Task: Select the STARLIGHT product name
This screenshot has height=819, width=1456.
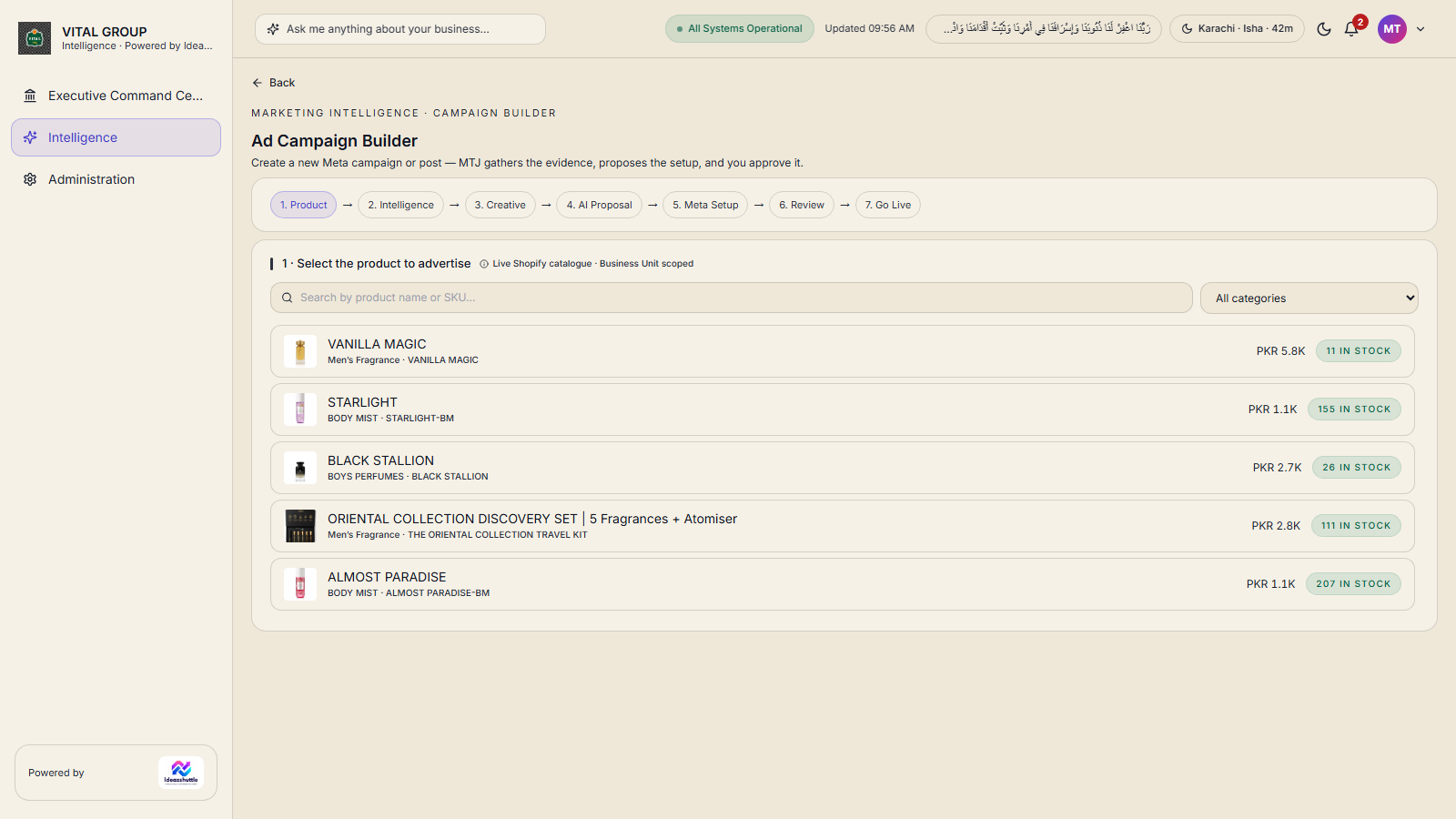Action: click(x=362, y=402)
